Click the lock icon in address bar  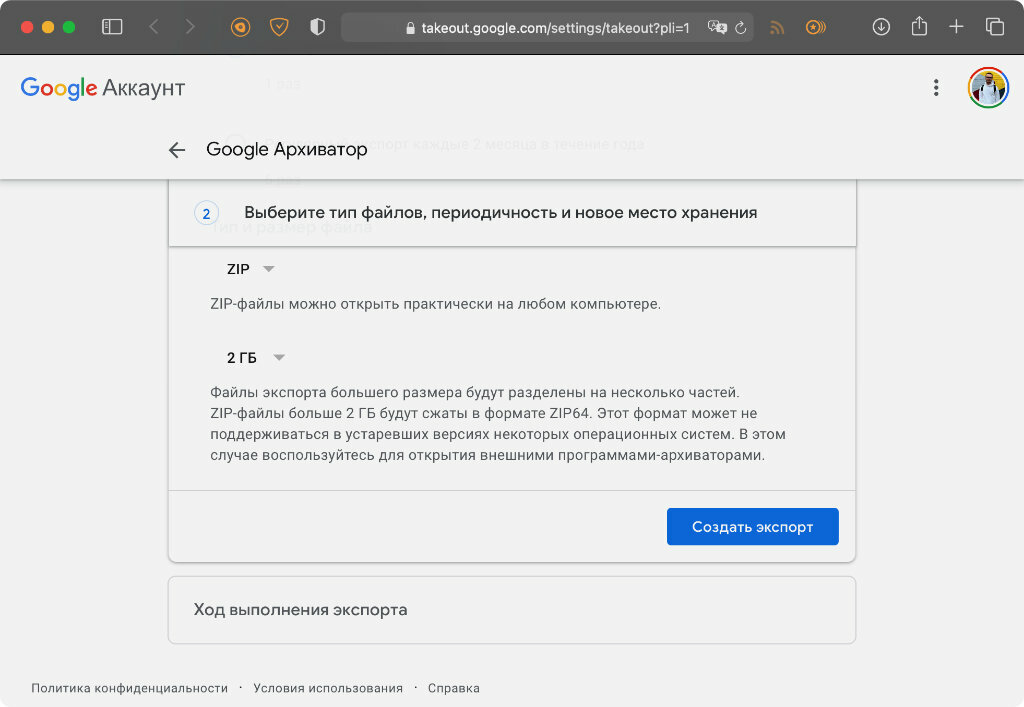410,28
